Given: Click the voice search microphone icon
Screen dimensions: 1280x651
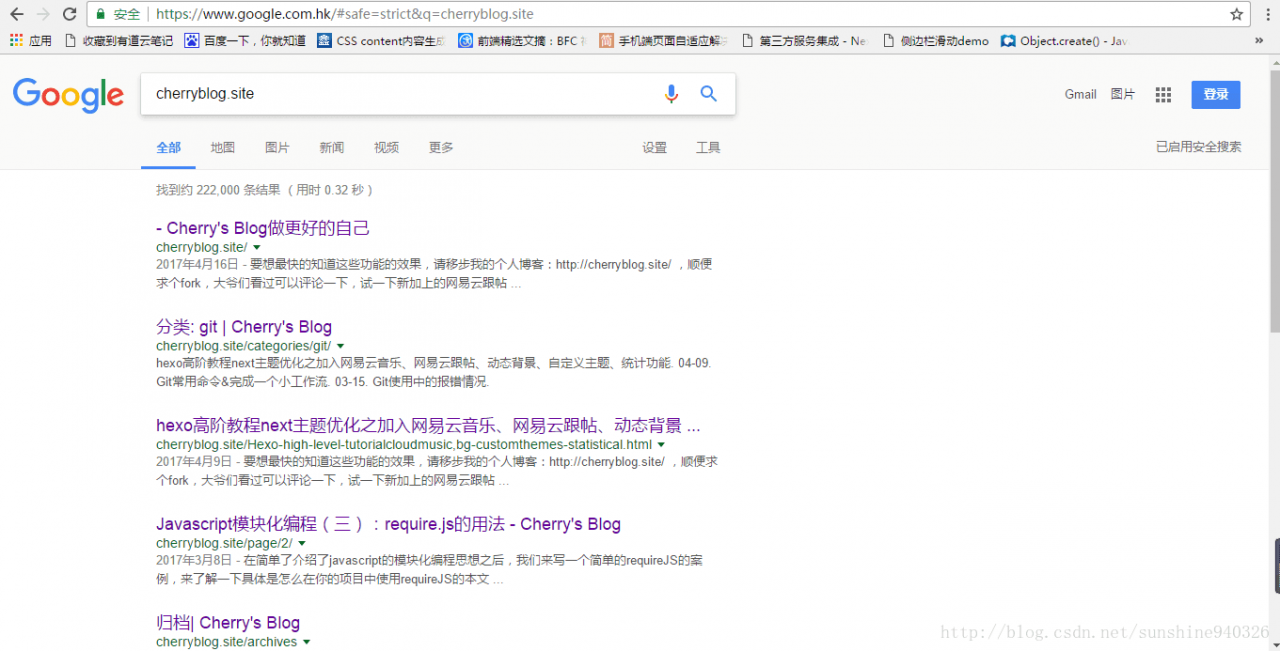Looking at the screenshot, I should (x=671, y=94).
